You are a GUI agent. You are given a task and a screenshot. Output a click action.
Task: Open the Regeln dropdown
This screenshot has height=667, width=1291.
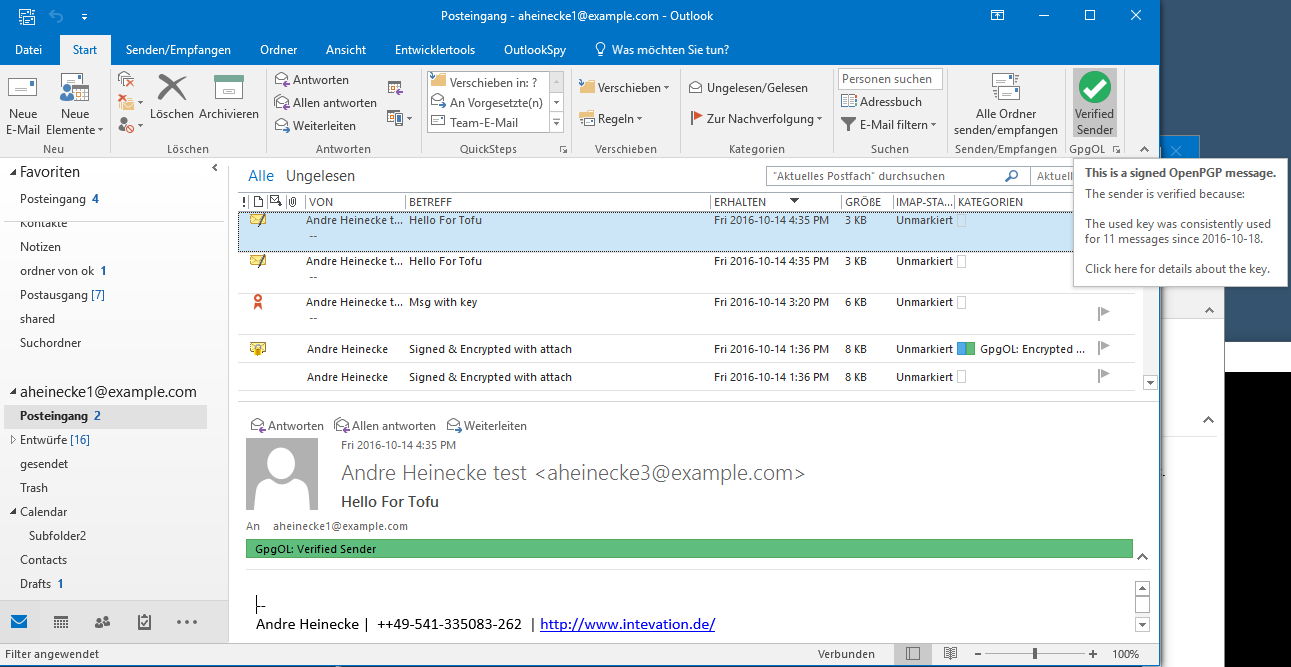tap(611, 119)
